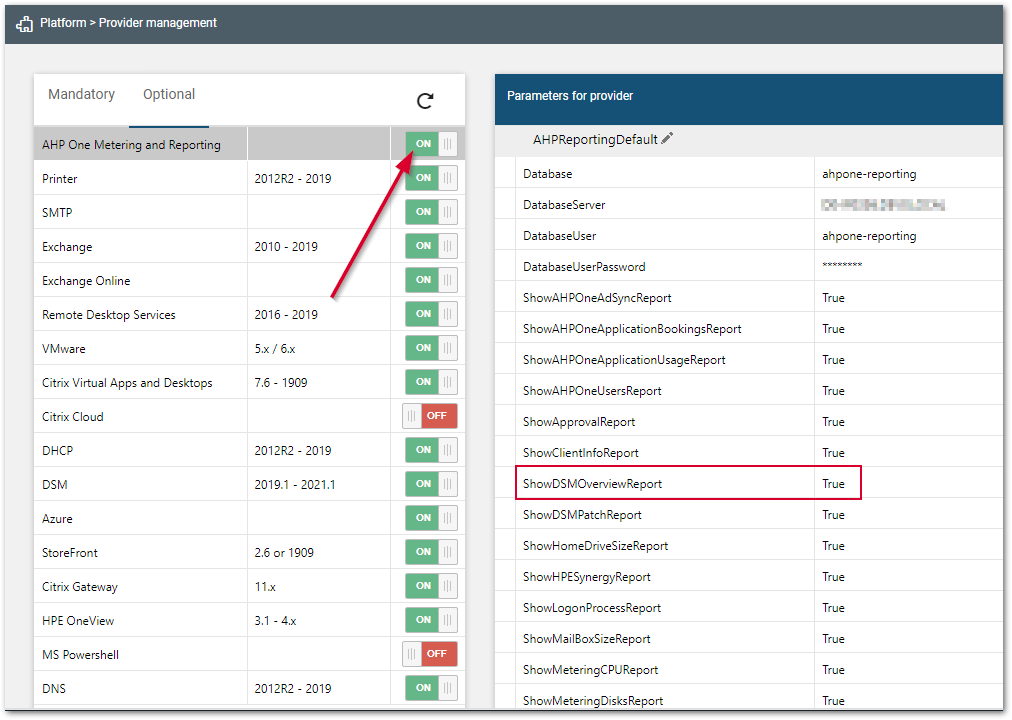Click the ShowAHPOneApplicationUsageReport parameter
1012x720 pixels.
(624, 360)
